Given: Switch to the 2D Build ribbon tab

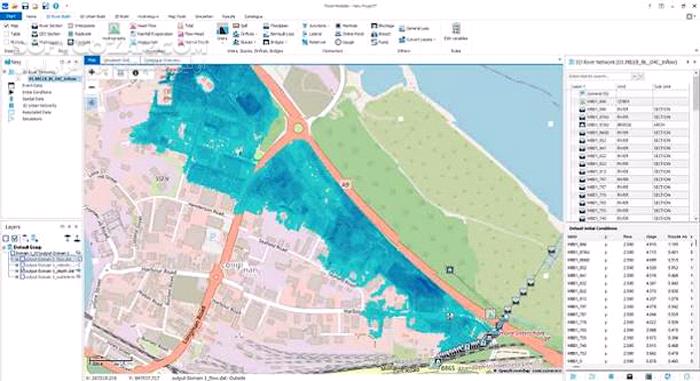Looking at the screenshot, I should click(122, 17).
